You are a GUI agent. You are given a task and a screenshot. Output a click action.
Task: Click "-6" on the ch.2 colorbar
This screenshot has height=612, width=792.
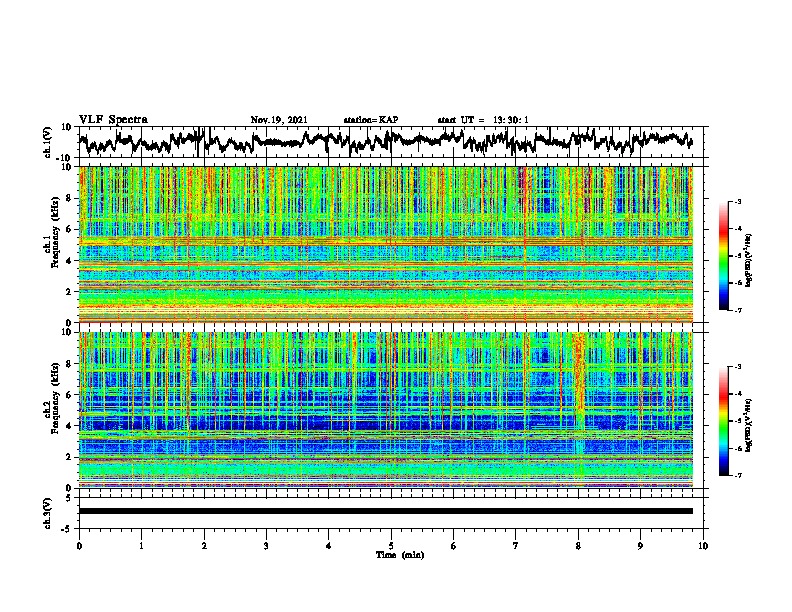738,448
